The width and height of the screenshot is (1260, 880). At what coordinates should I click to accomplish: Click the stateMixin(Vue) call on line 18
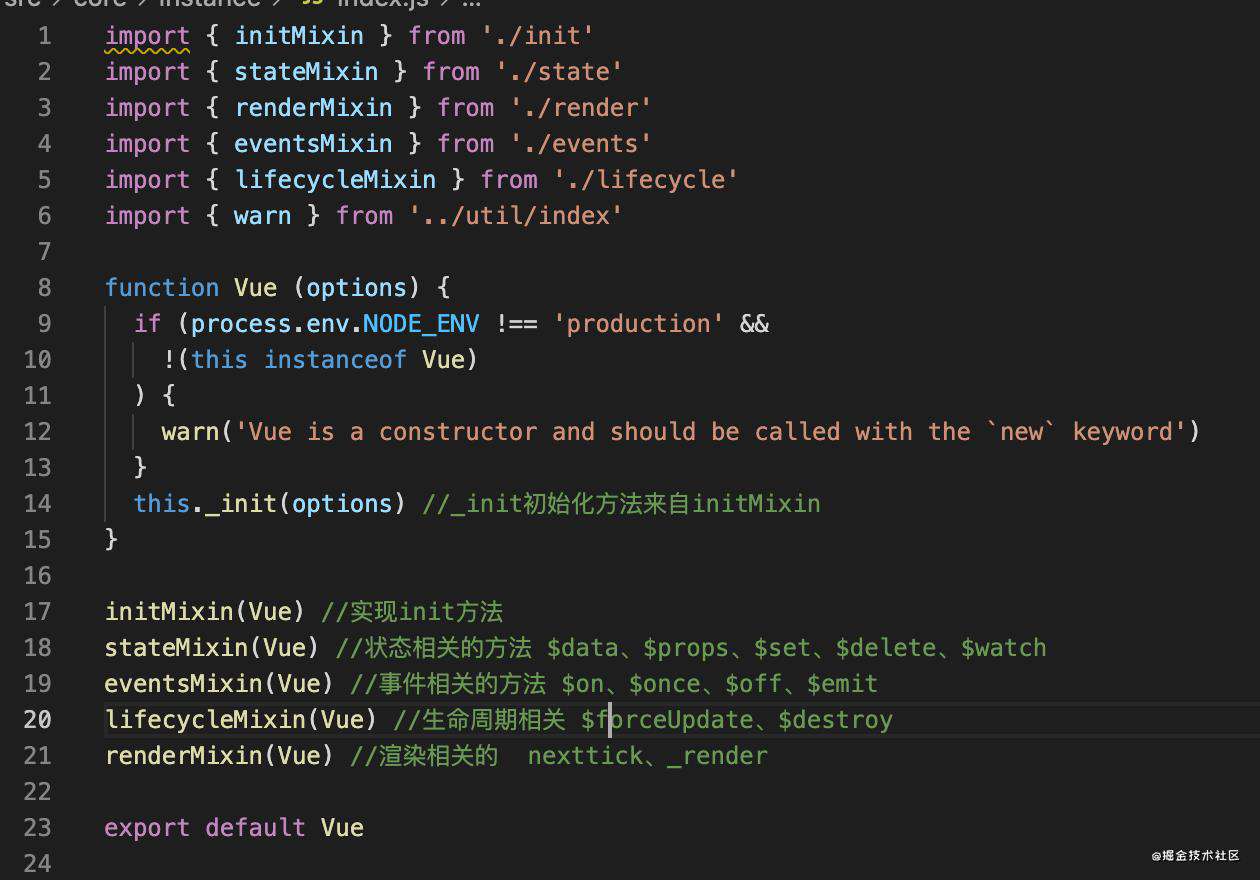point(212,648)
